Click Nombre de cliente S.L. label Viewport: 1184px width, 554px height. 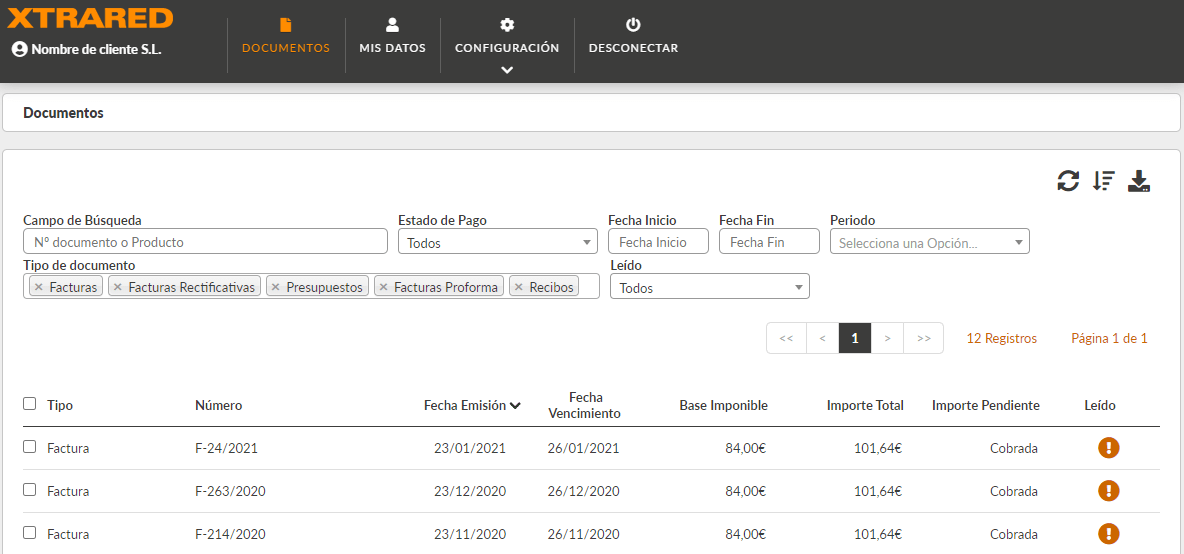pos(97,49)
